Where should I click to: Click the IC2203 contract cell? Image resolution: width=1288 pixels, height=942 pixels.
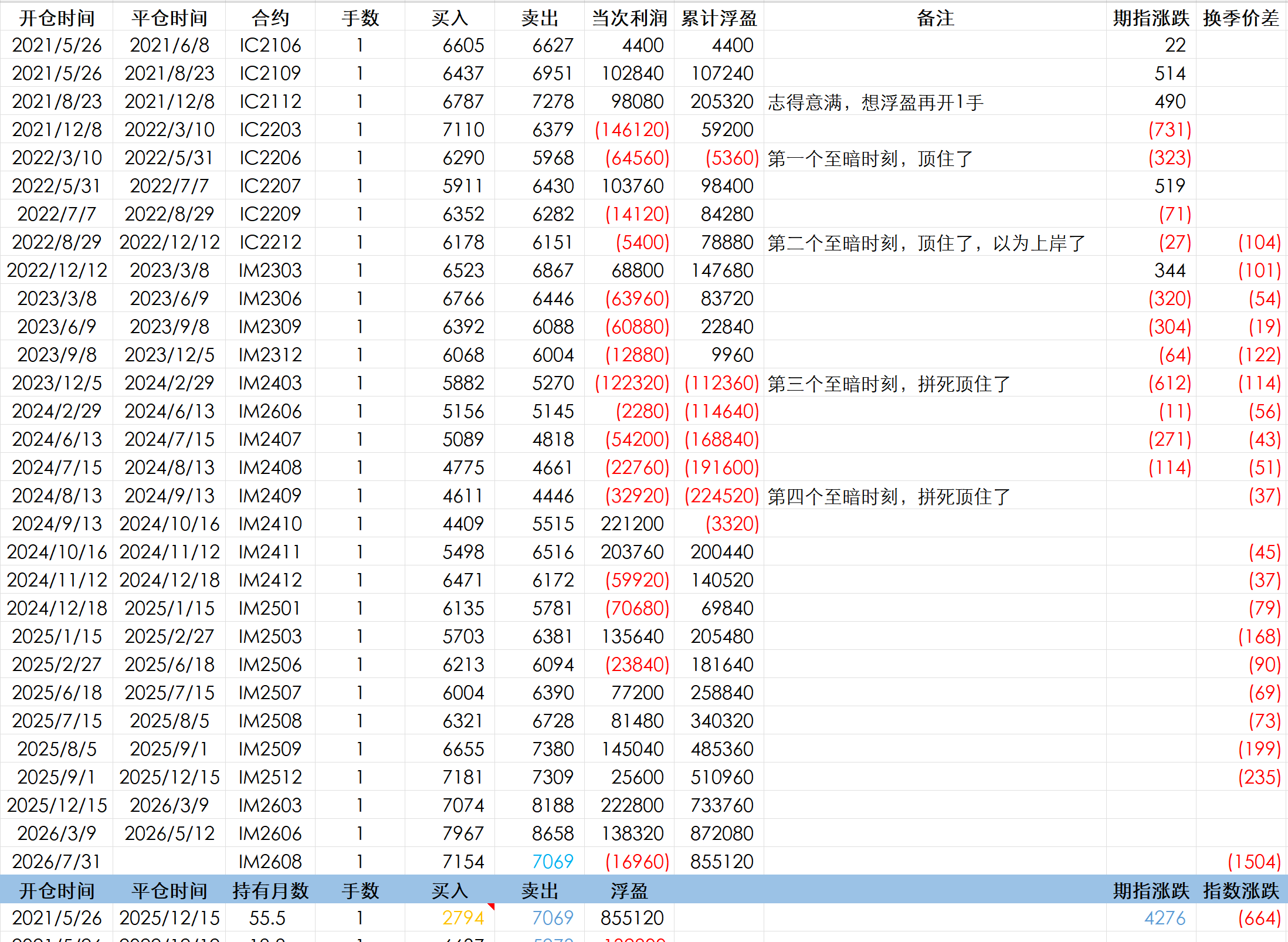click(x=270, y=130)
